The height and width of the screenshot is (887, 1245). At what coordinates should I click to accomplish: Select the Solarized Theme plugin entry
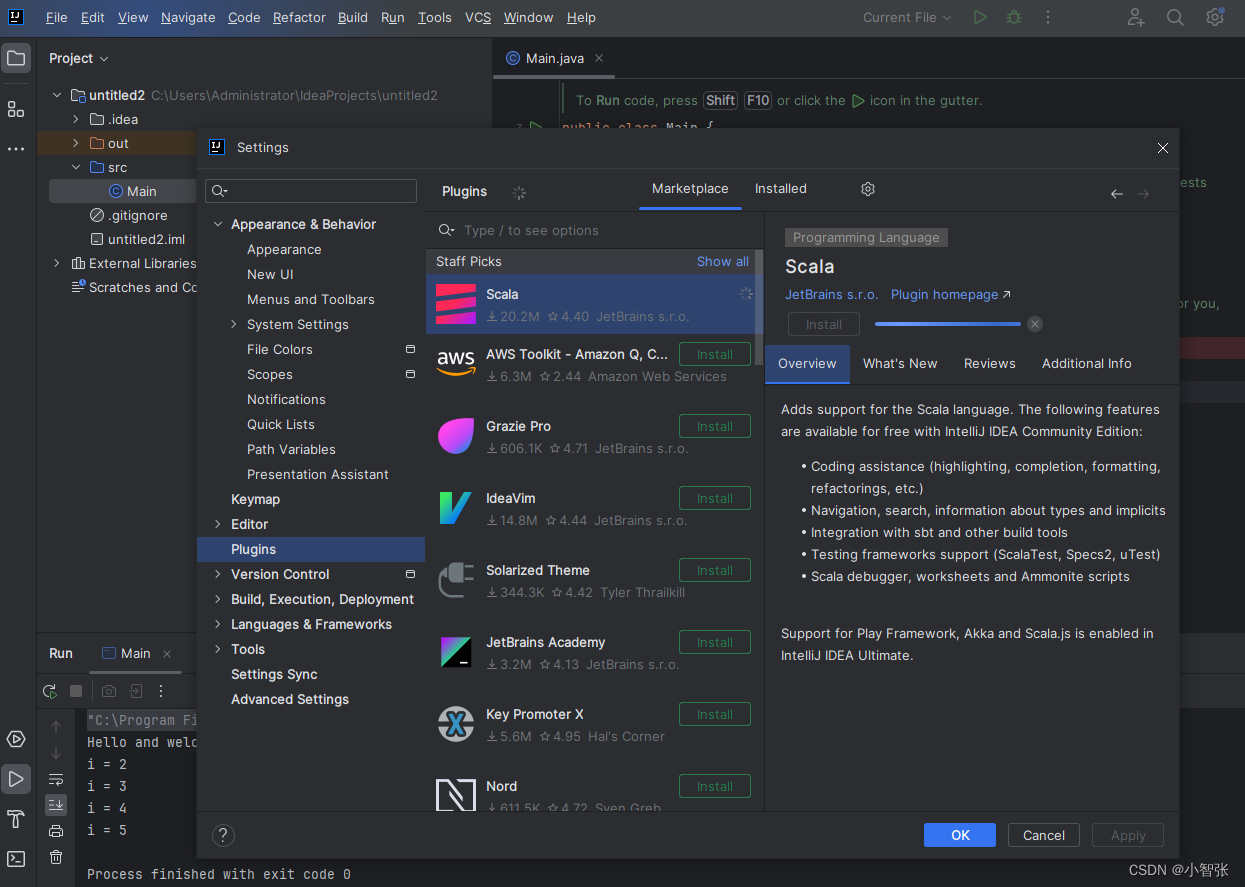point(595,581)
